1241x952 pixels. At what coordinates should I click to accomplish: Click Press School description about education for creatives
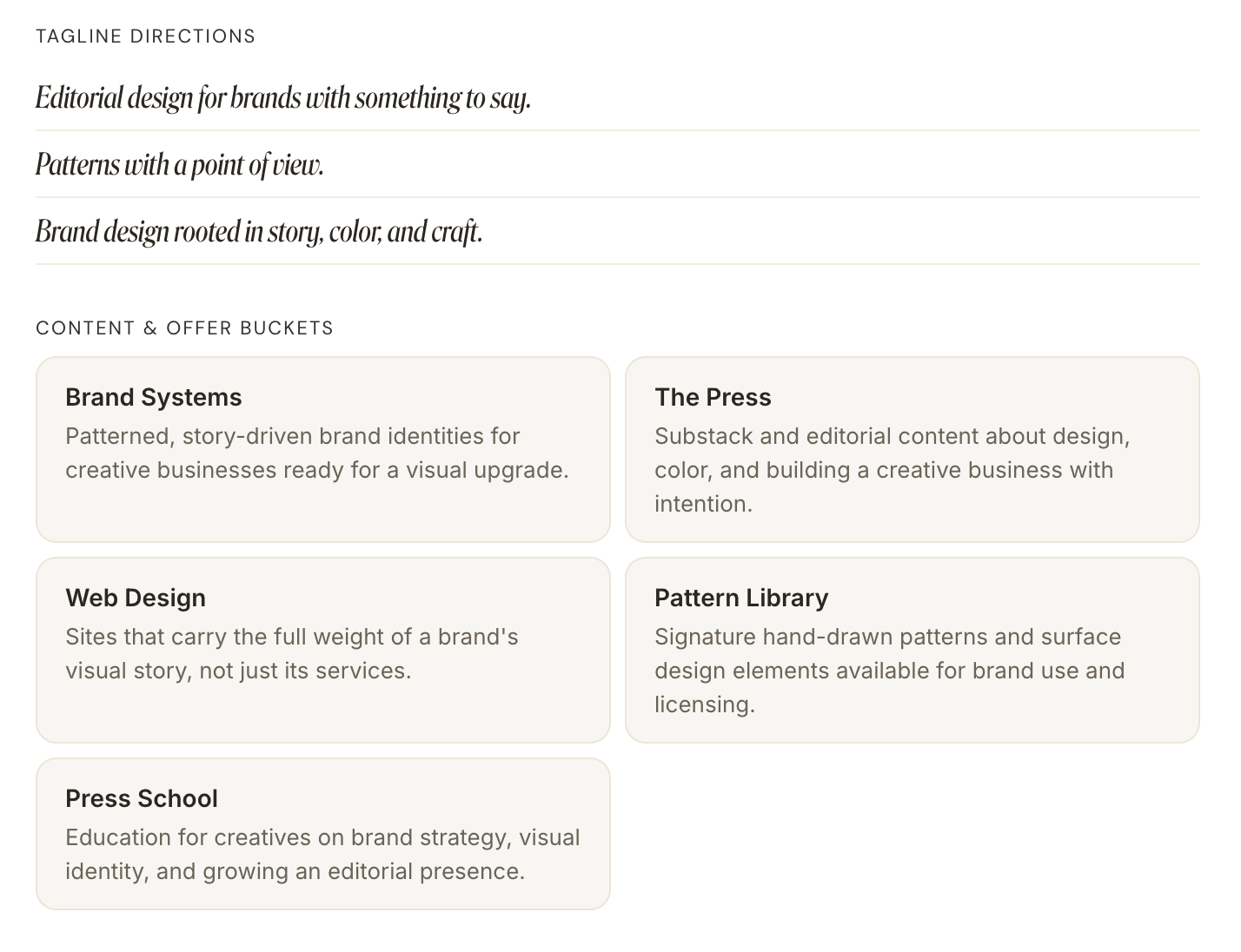(323, 854)
